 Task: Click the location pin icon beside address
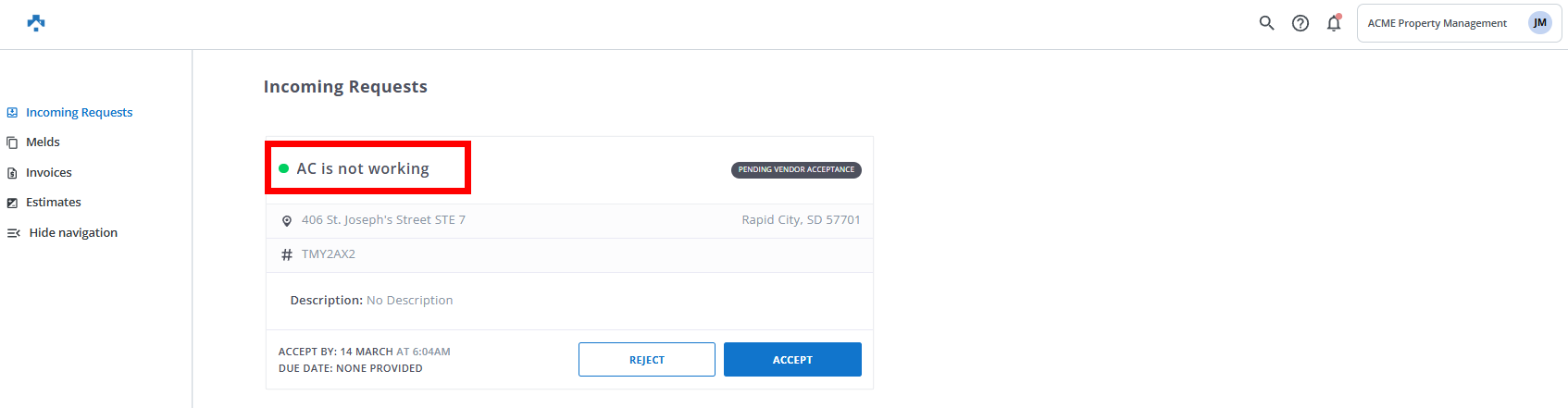[x=287, y=220]
